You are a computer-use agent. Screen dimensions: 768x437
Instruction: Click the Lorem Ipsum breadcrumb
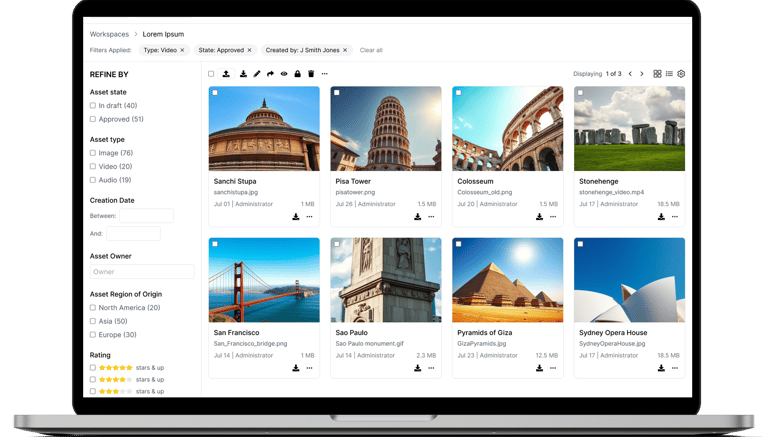[x=163, y=34]
